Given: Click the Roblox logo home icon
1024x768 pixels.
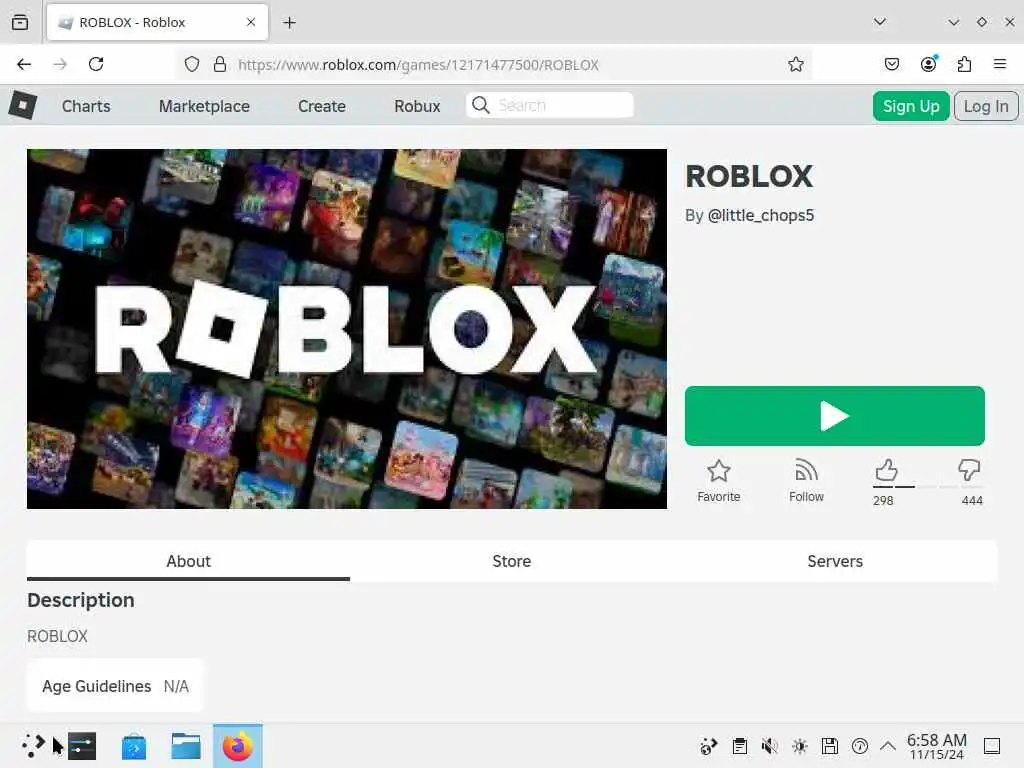Looking at the screenshot, I should (23, 105).
